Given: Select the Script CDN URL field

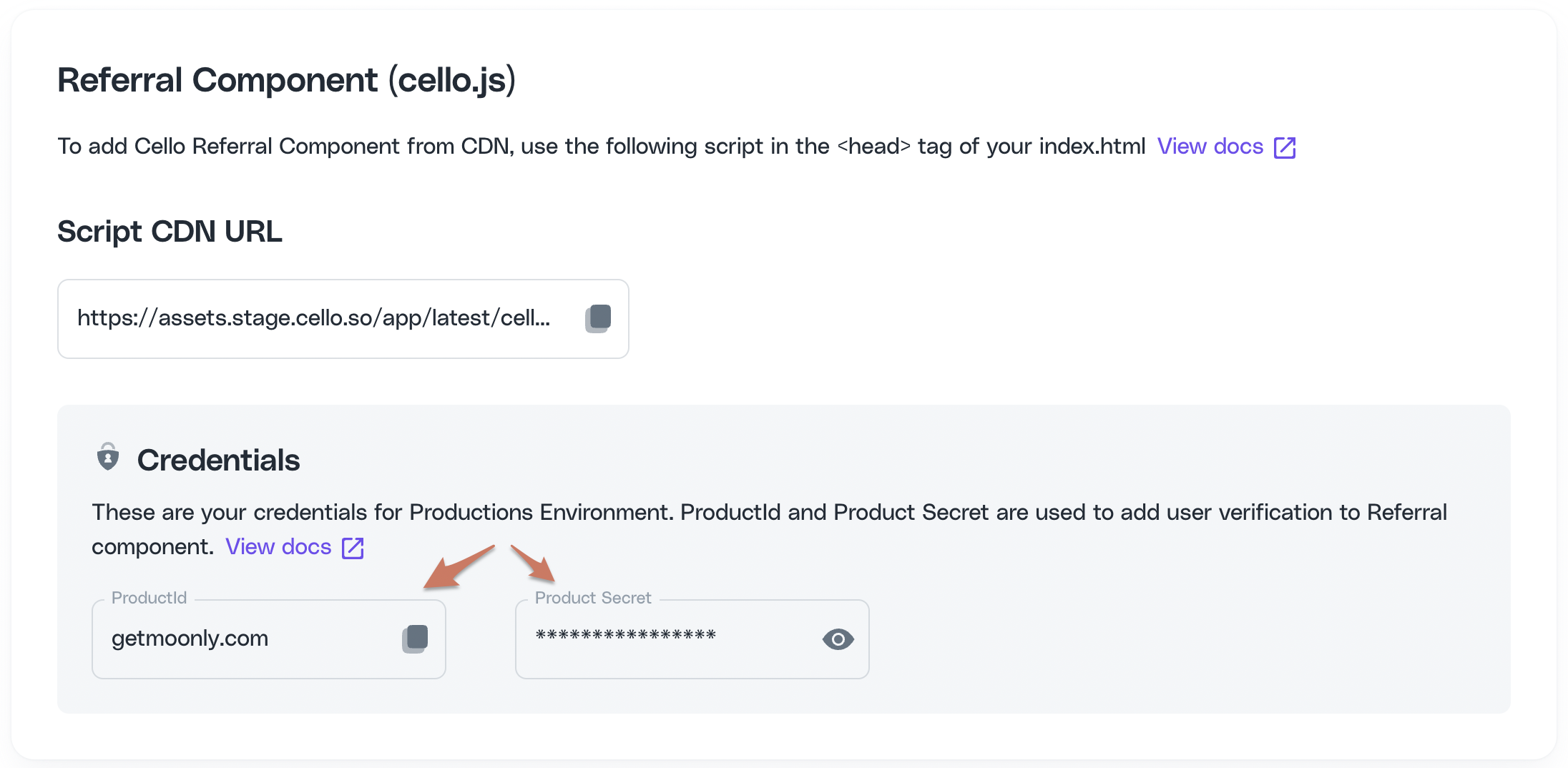Looking at the screenshot, I should [343, 319].
